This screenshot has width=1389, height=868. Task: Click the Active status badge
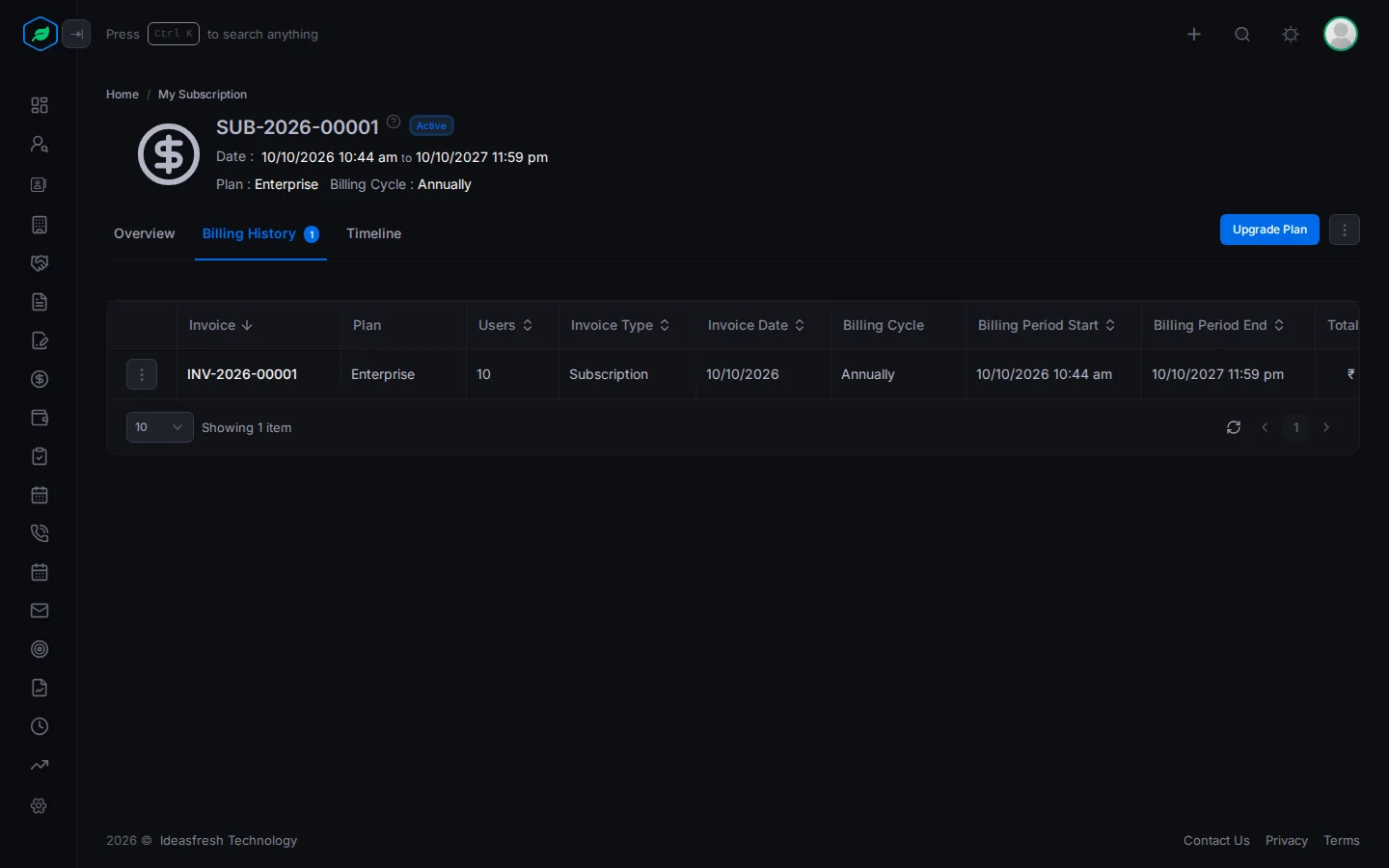click(431, 125)
